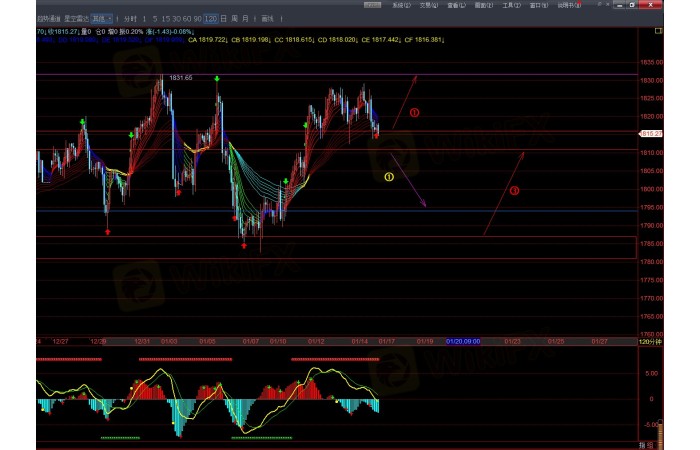Click the small square icon at chart top-right

(657, 32)
